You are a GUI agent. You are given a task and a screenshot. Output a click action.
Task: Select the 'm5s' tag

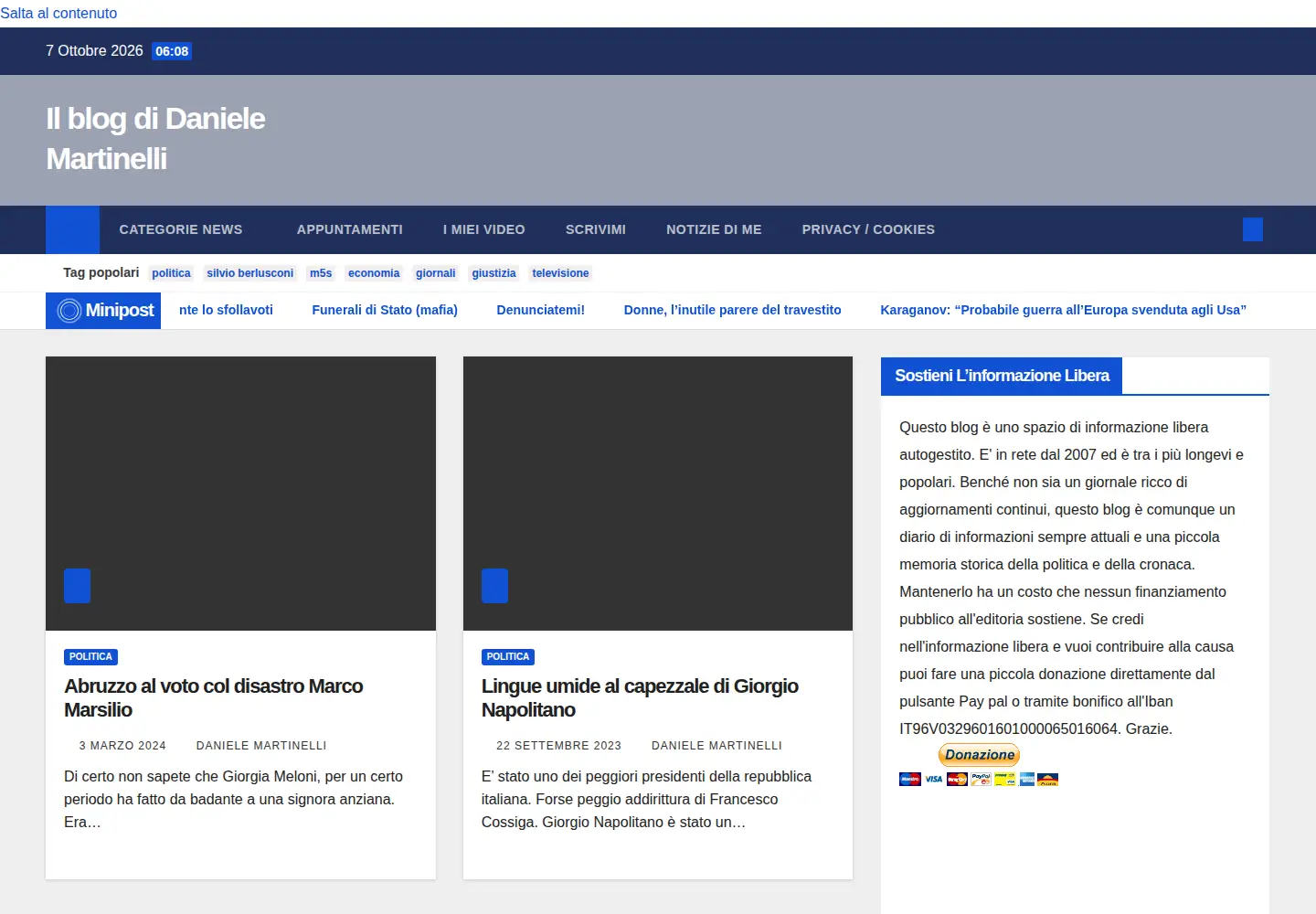tap(321, 273)
